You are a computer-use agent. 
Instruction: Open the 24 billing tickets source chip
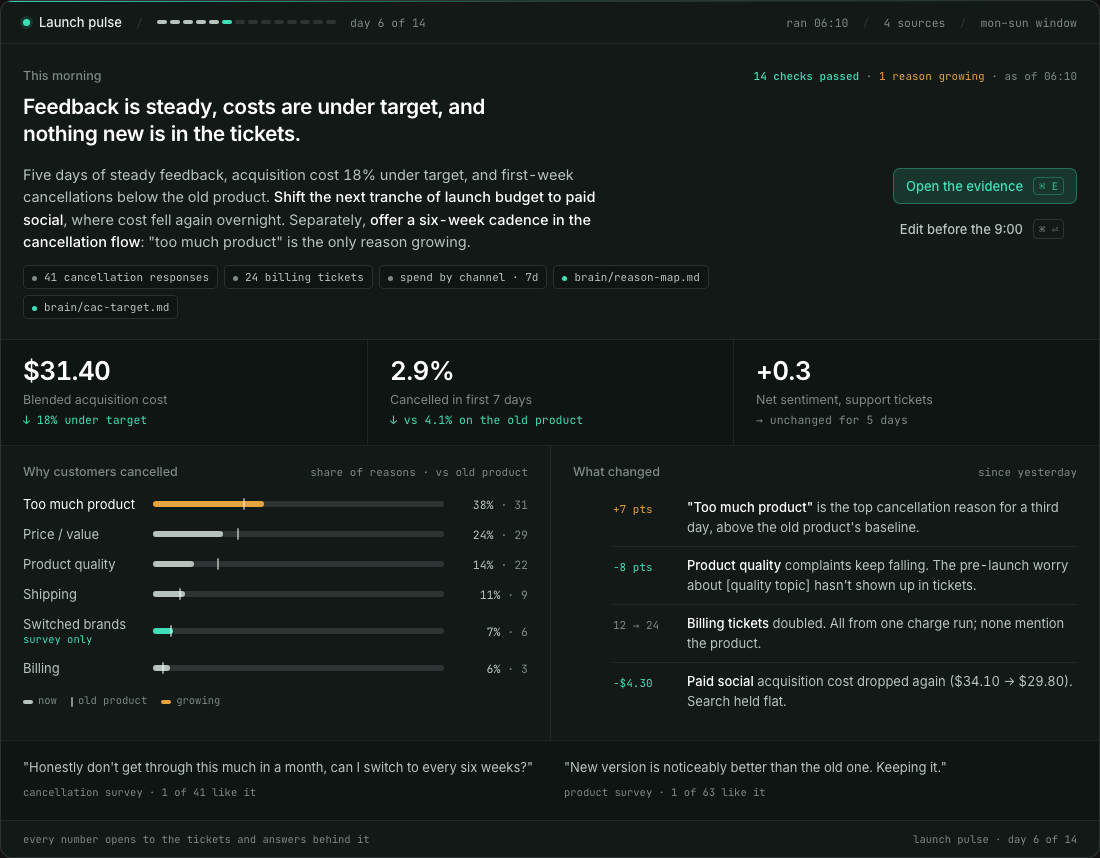(298, 277)
